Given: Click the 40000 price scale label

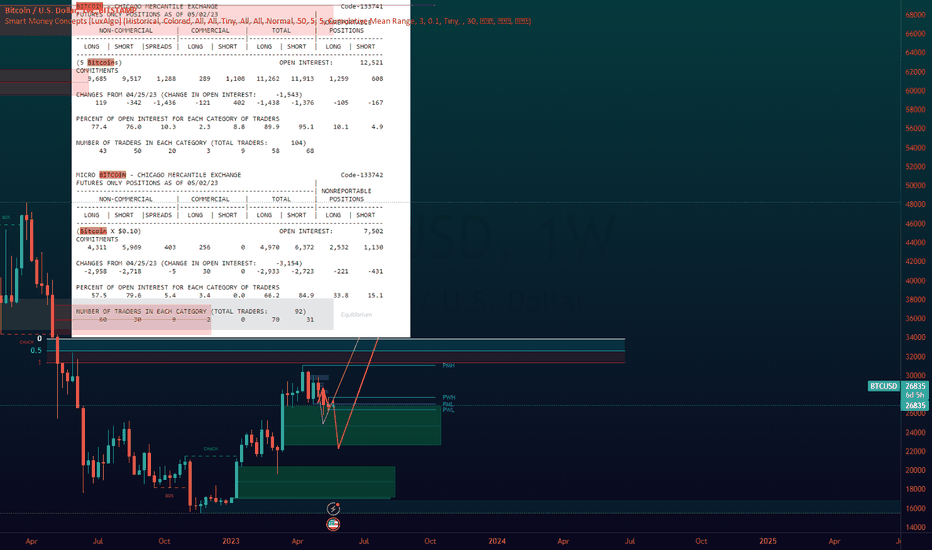Looking at the screenshot, I should (x=915, y=281).
